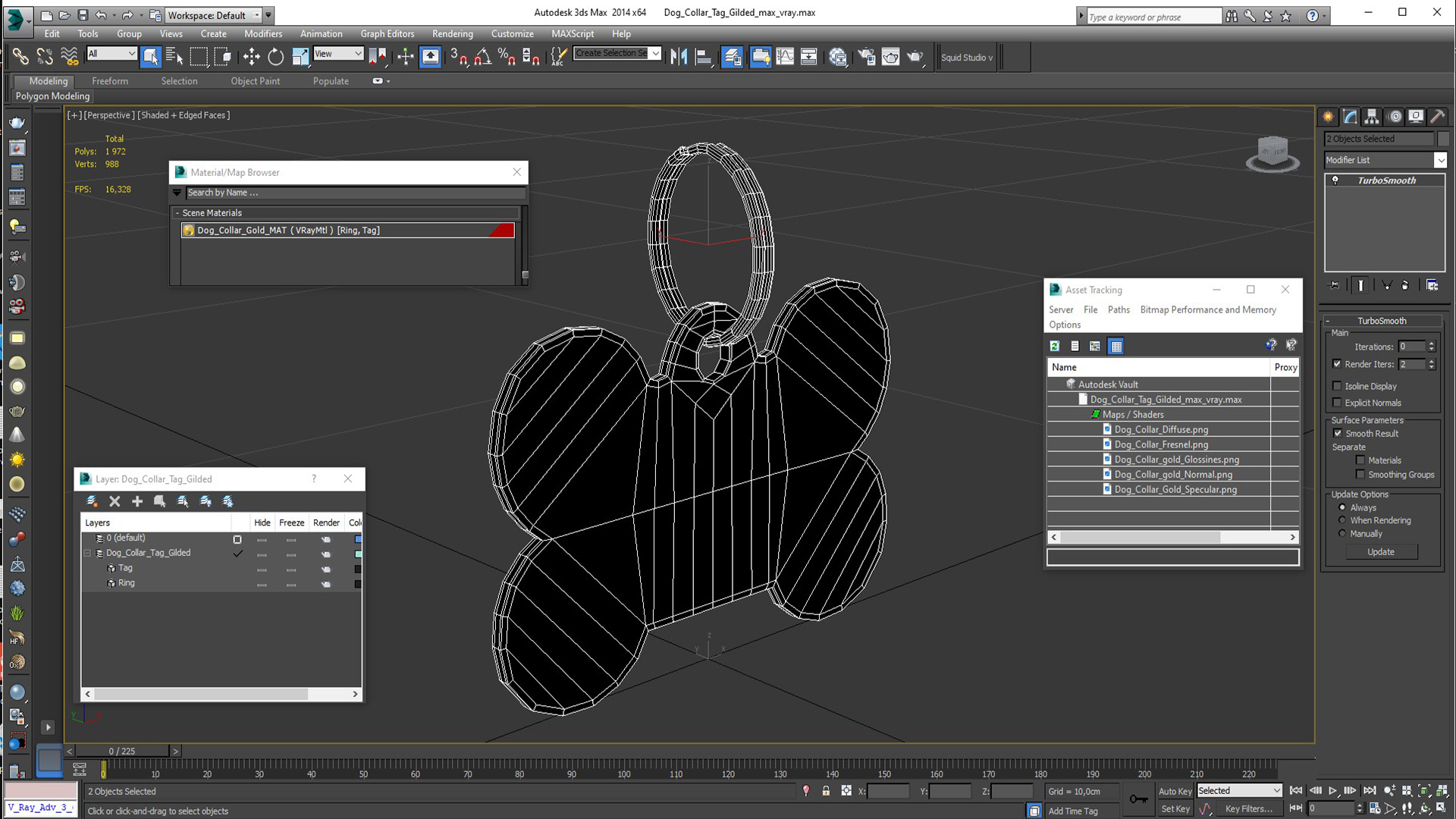This screenshot has height=819, width=1456.
Task: Select When Rendering update option
Action: click(x=1342, y=520)
